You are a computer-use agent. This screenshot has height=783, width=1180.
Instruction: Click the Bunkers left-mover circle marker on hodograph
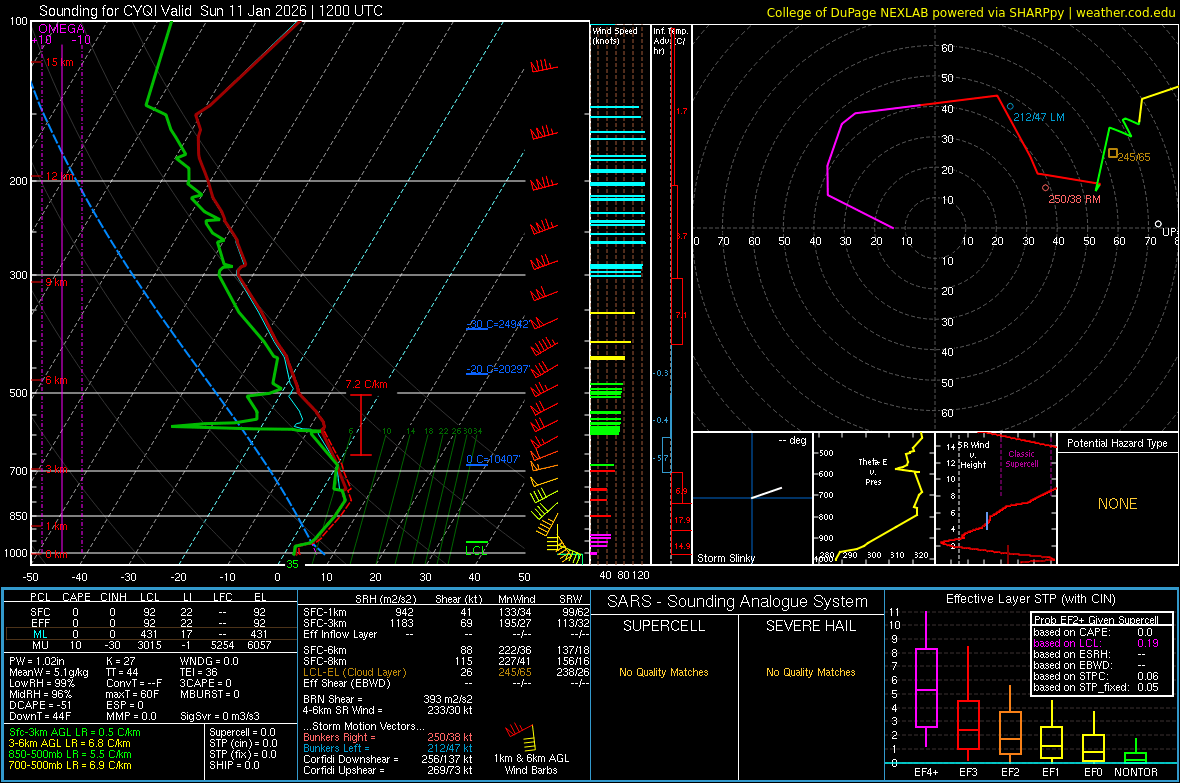(x=1010, y=107)
